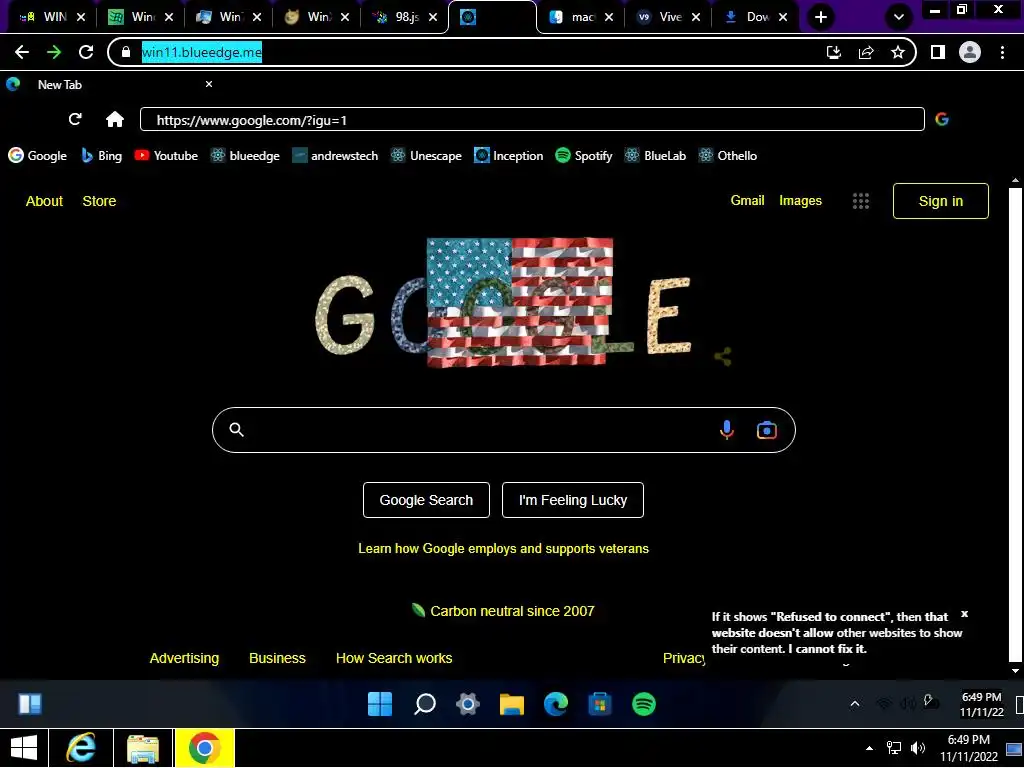Click the Google search box
Screen dimensions: 1024x768
point(504,430)
